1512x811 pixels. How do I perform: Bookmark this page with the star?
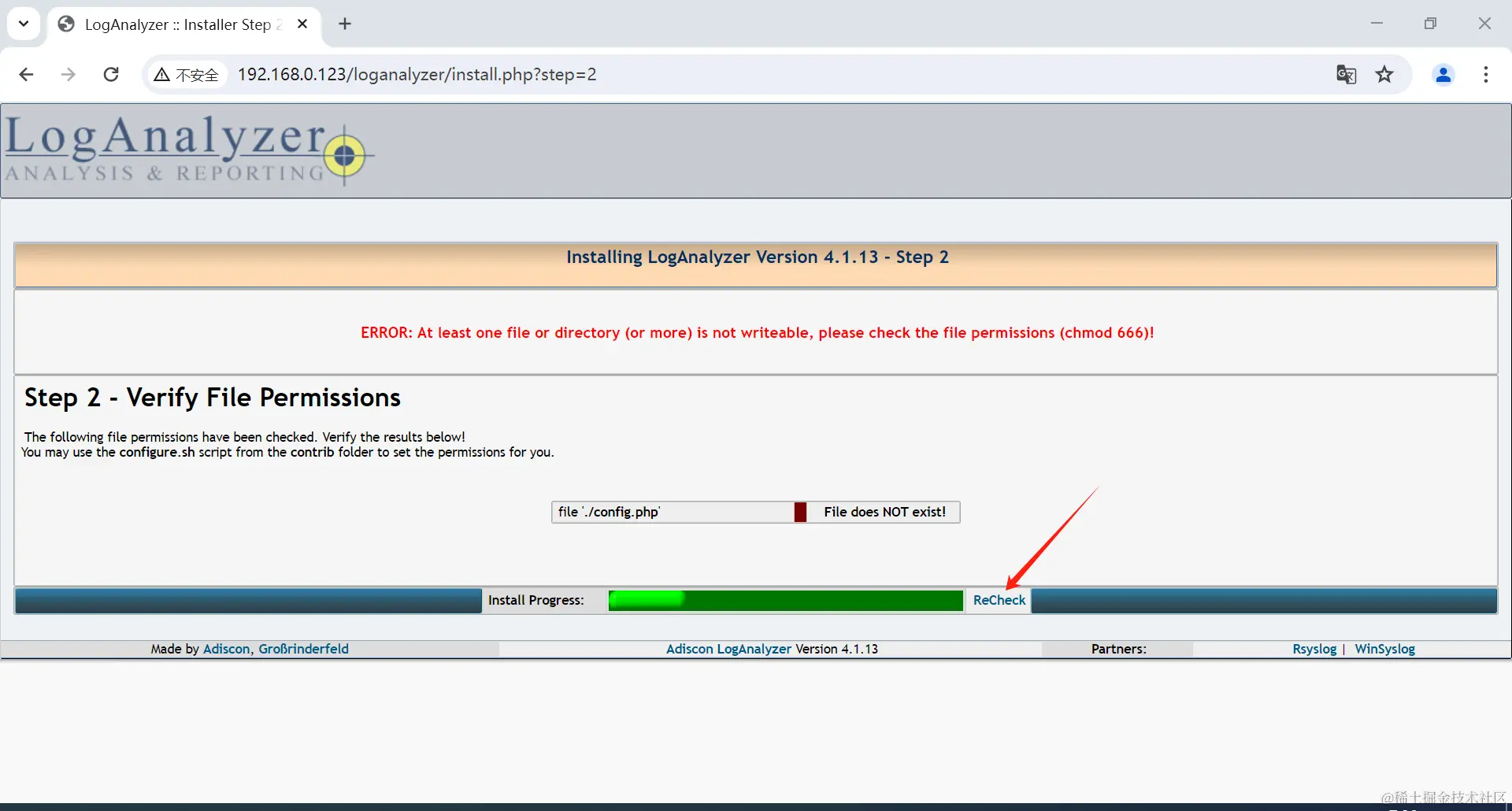point(1384,75)
